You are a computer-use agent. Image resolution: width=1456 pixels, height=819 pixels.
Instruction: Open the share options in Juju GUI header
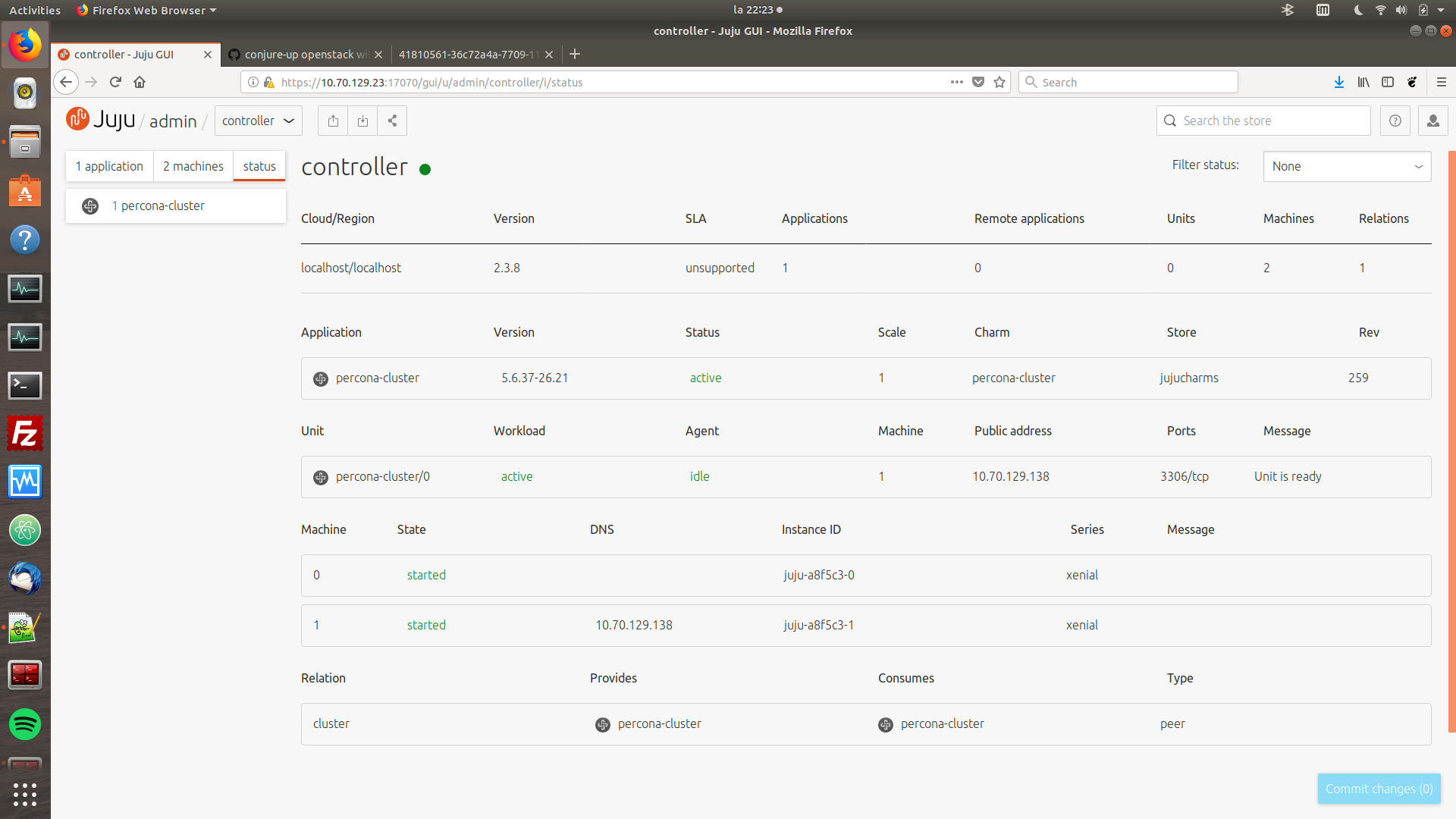click(392, 120)
